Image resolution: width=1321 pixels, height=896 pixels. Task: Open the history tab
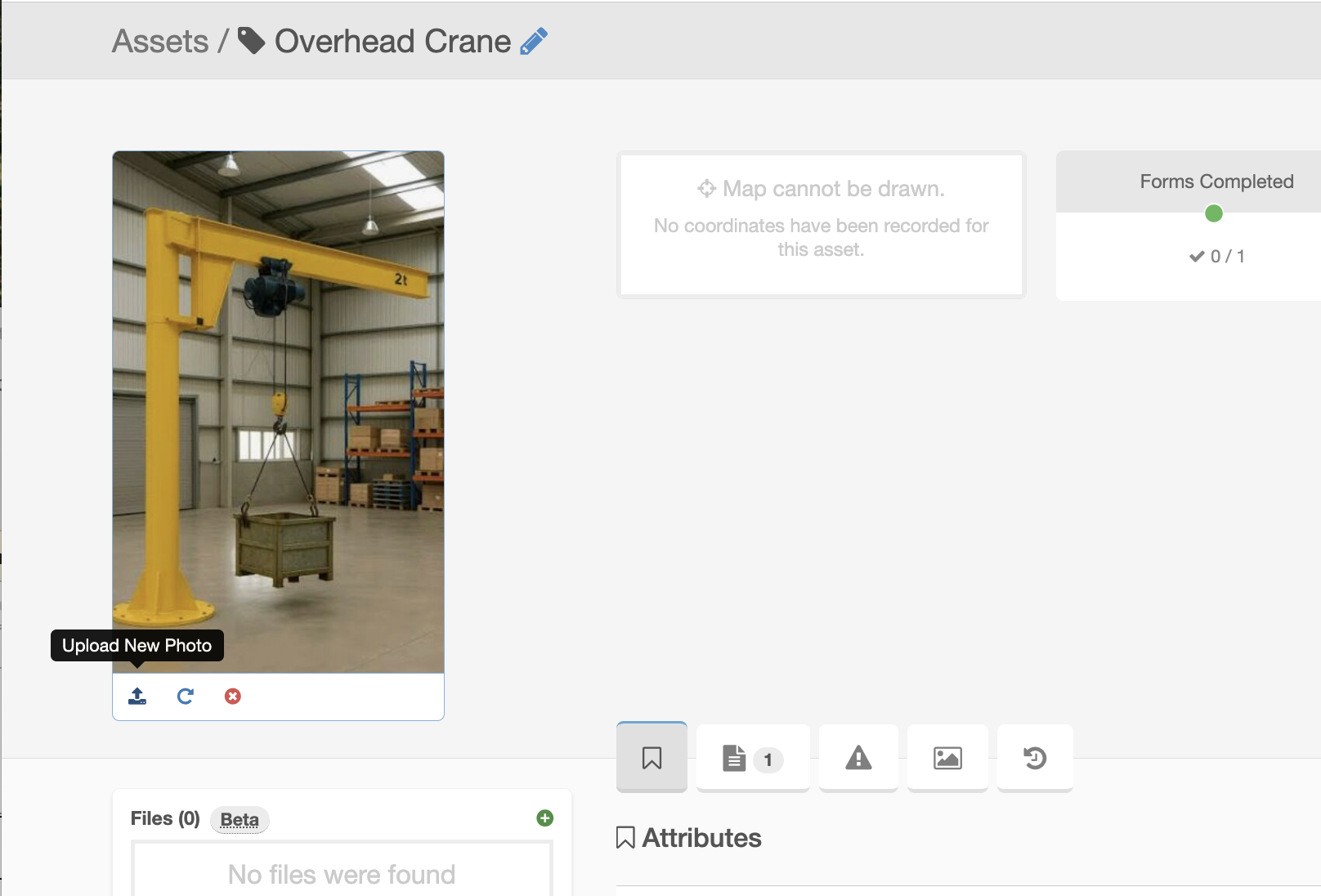[x=1035, y=758]
